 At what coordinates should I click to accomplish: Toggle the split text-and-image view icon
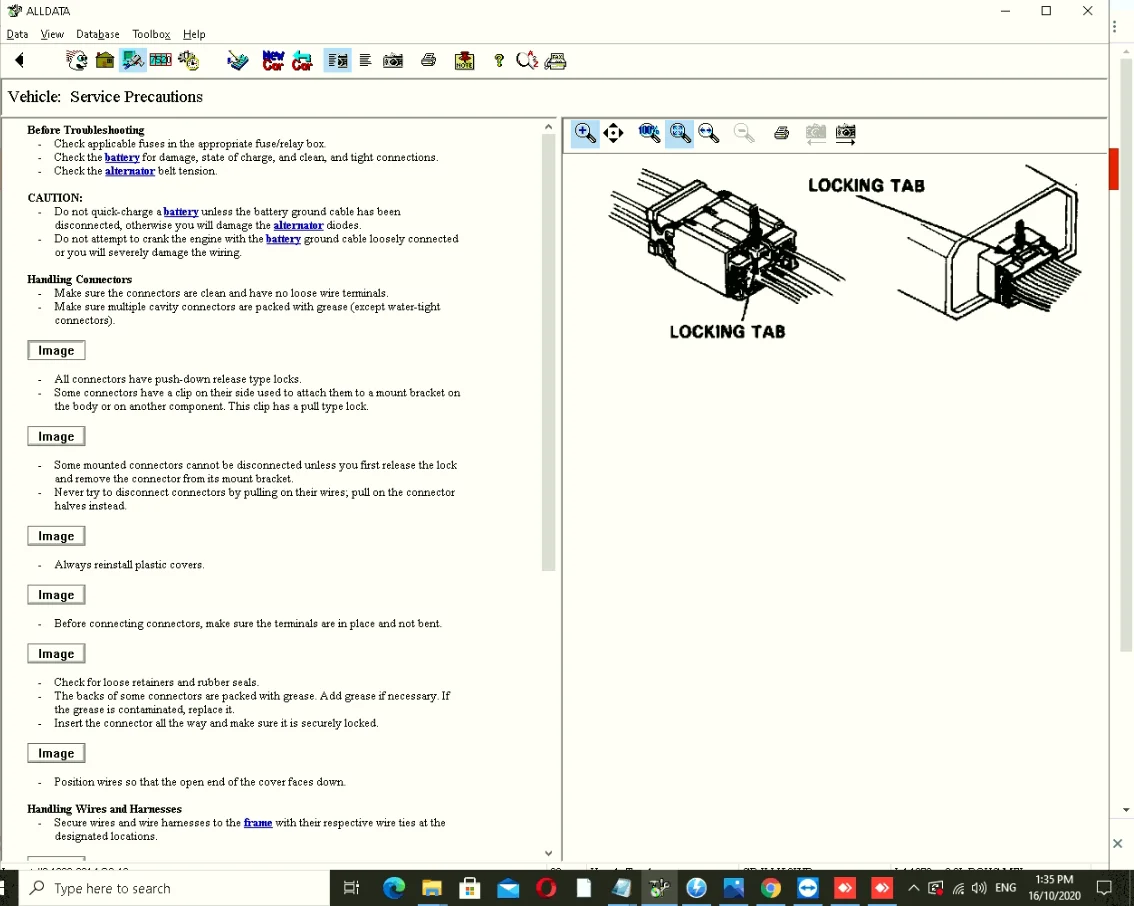pyautogui.click(x=338, y=61)
